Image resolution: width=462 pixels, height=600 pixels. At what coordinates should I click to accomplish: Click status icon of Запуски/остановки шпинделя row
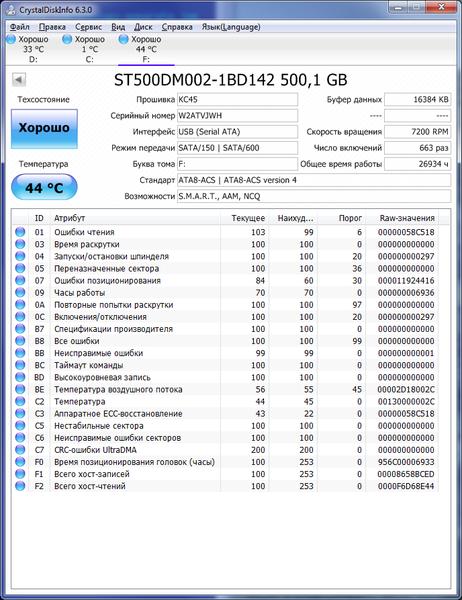20,256
